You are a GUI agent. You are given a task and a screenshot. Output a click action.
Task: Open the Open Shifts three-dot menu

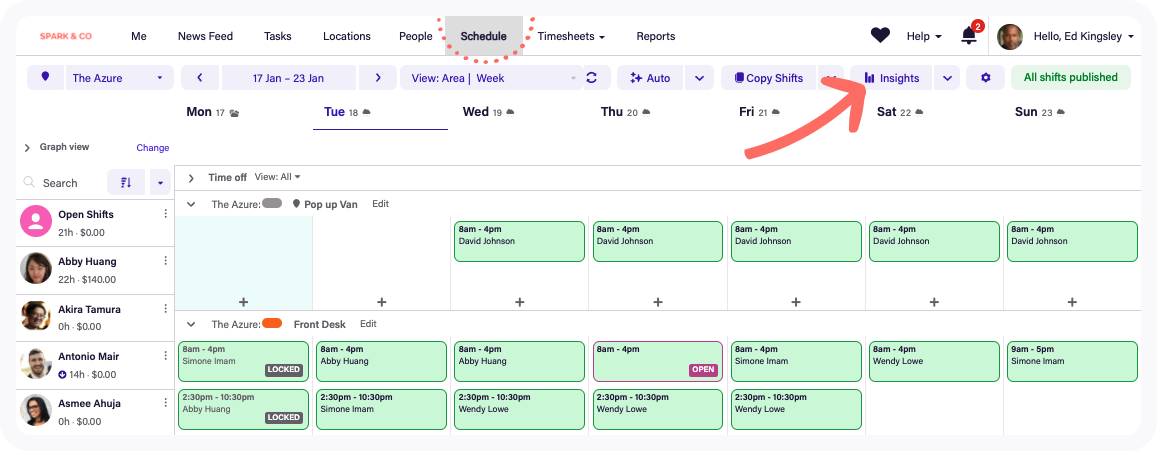click(166, 214)
